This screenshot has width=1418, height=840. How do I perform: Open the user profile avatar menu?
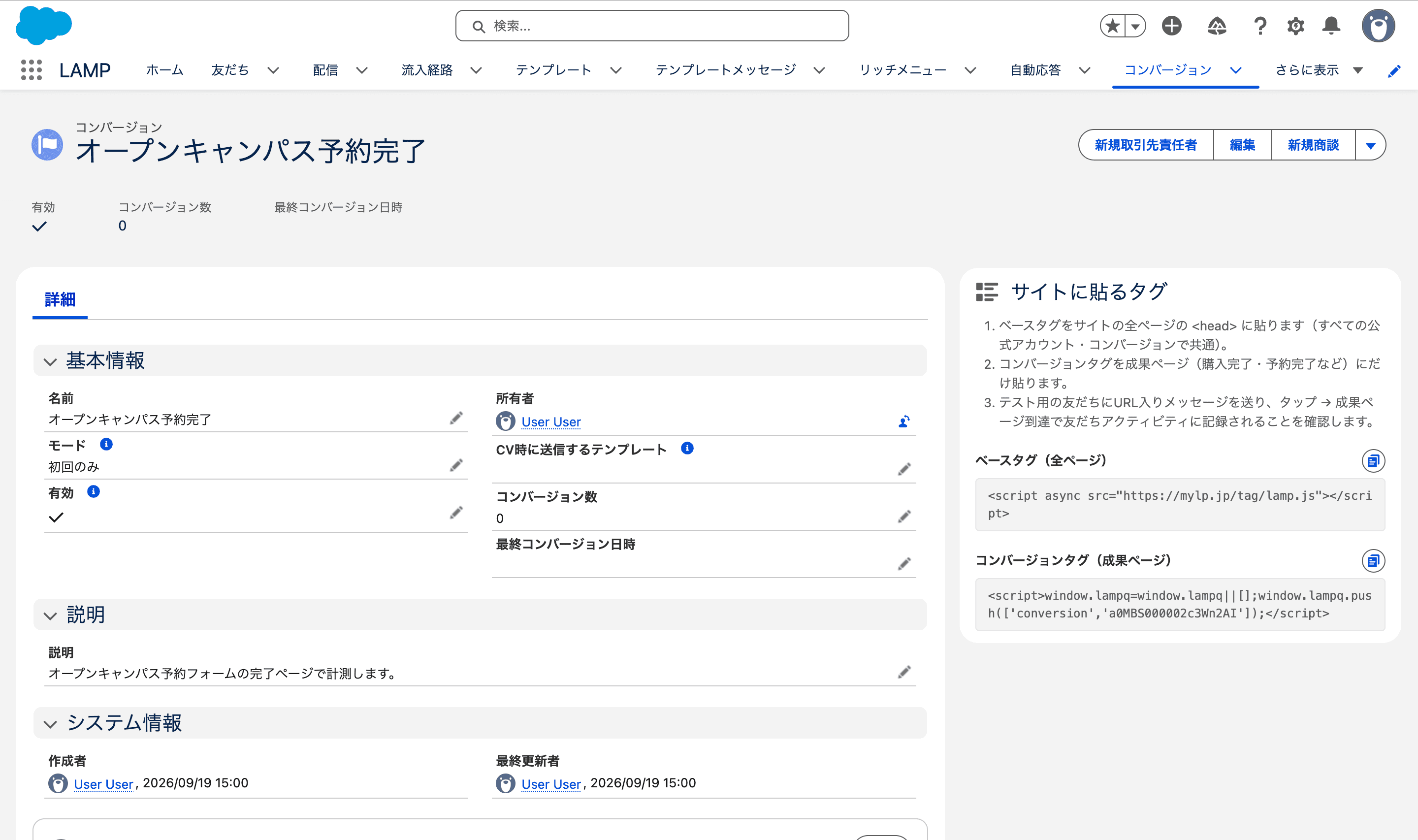click(x=1379, y=26)
